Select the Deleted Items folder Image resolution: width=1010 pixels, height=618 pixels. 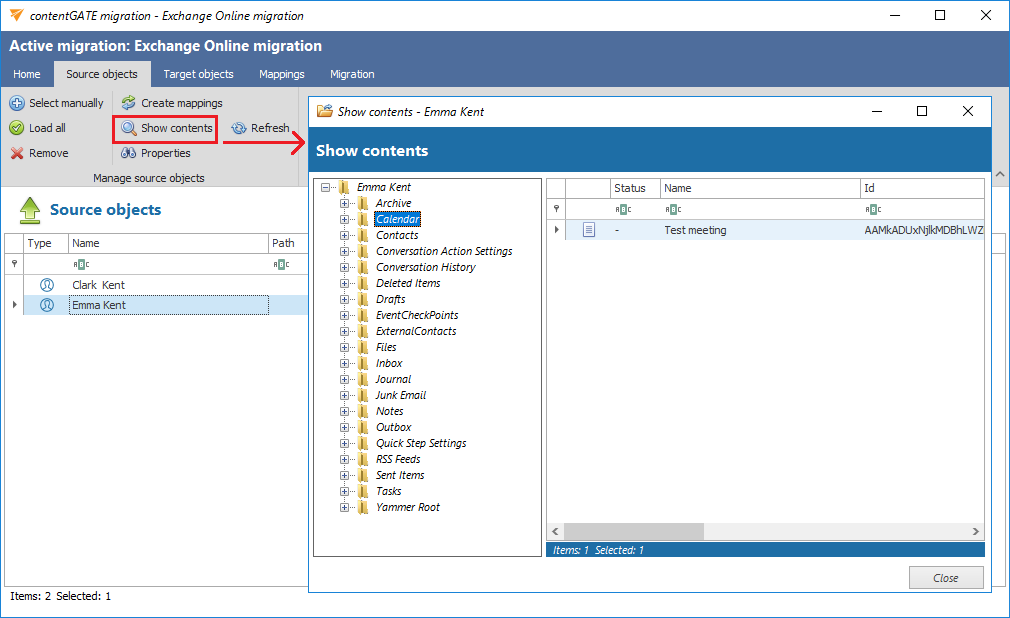[x=407, y=284]
